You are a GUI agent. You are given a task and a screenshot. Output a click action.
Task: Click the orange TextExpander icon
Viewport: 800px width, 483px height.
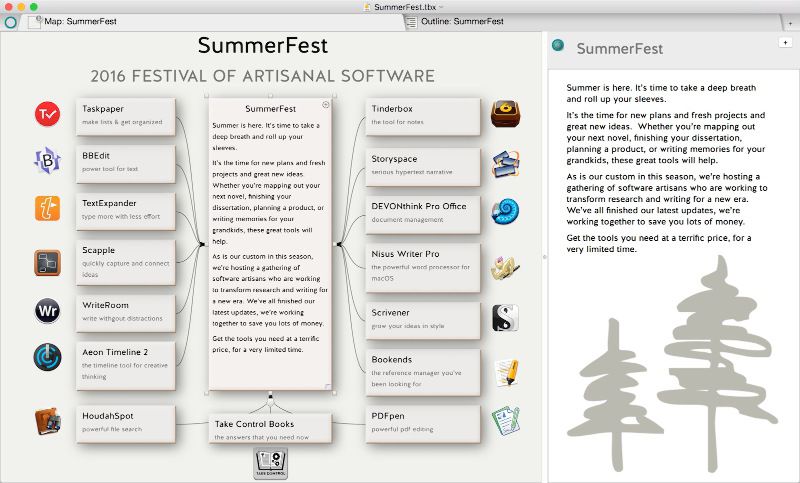46,208
